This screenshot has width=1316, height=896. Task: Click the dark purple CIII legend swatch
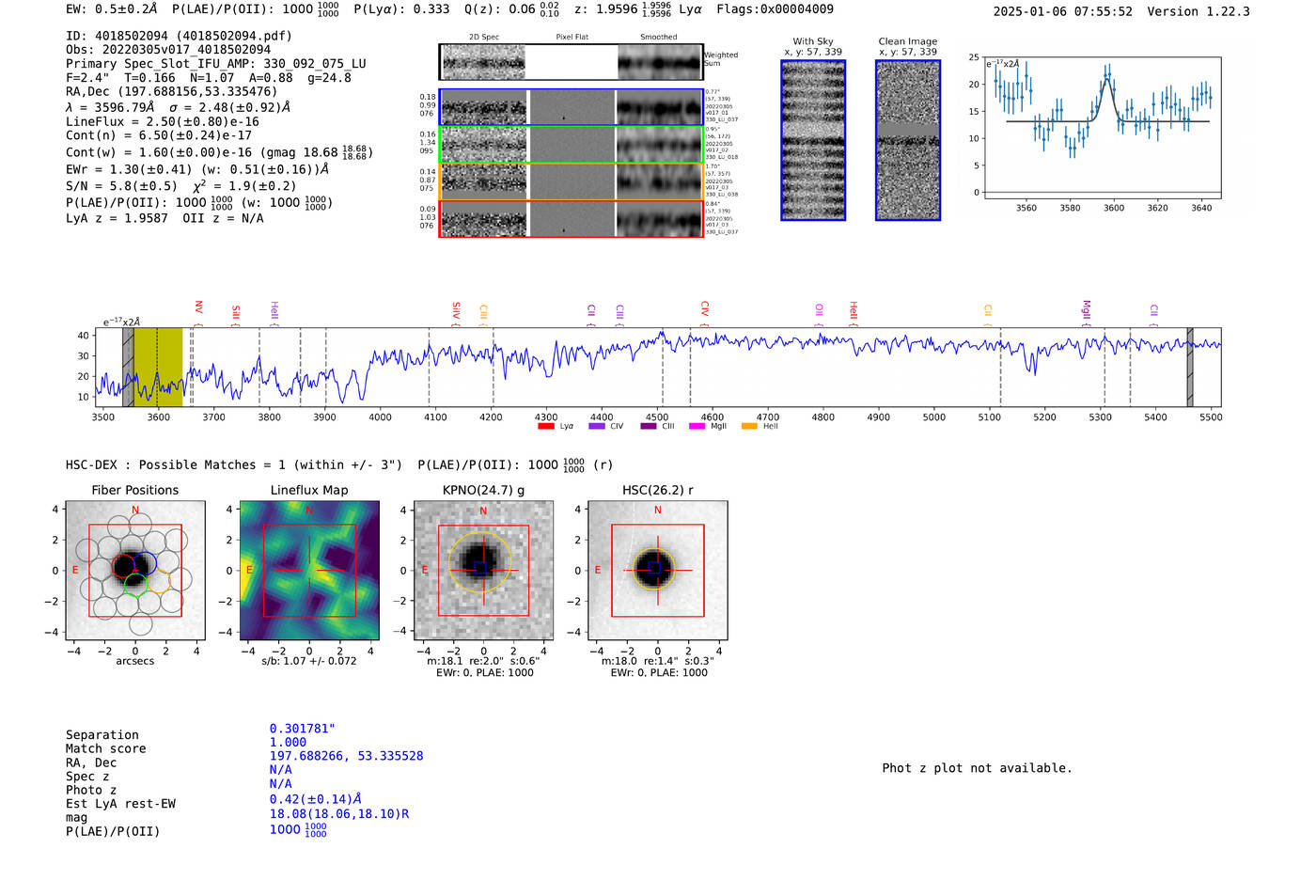coord(649,426)
